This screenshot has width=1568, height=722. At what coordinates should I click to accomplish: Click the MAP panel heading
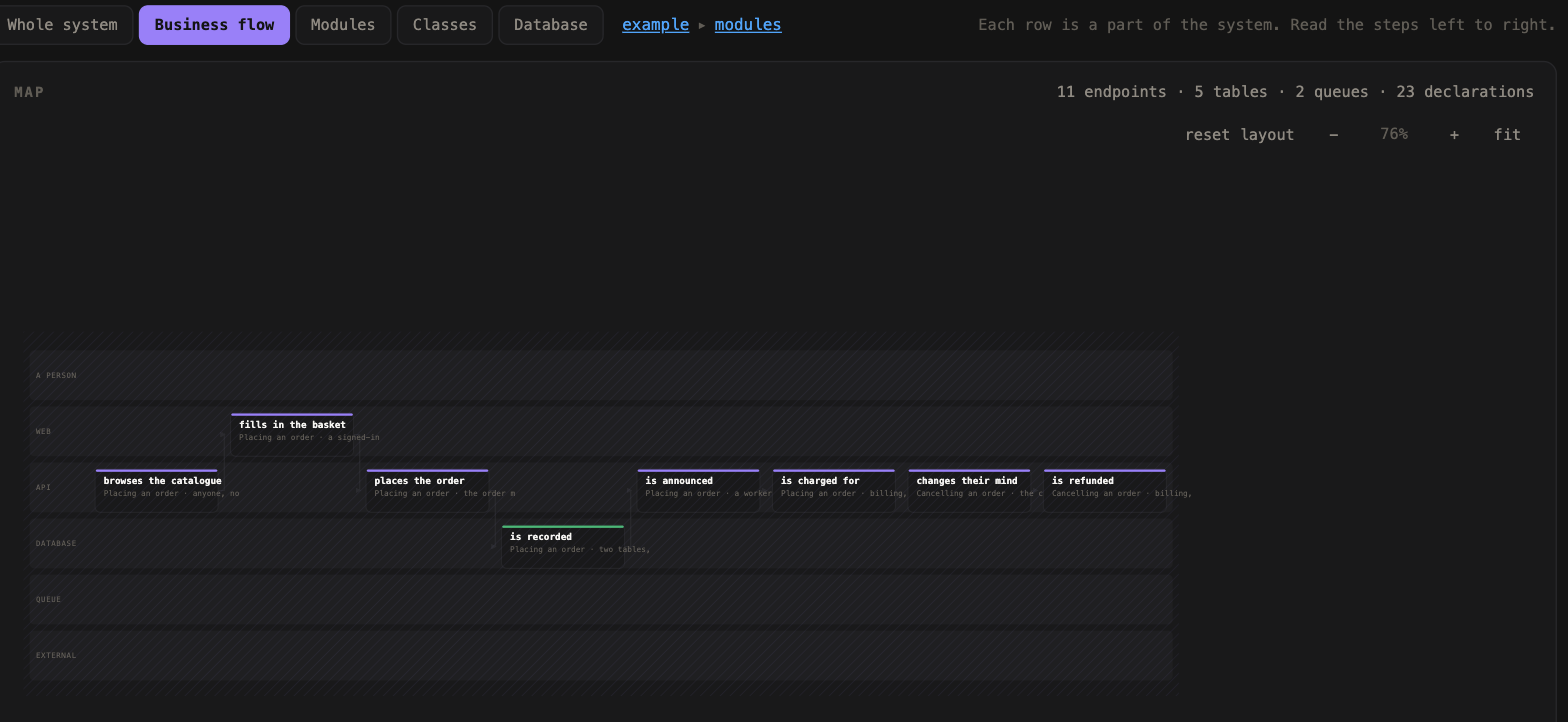[x=29, y=92]
